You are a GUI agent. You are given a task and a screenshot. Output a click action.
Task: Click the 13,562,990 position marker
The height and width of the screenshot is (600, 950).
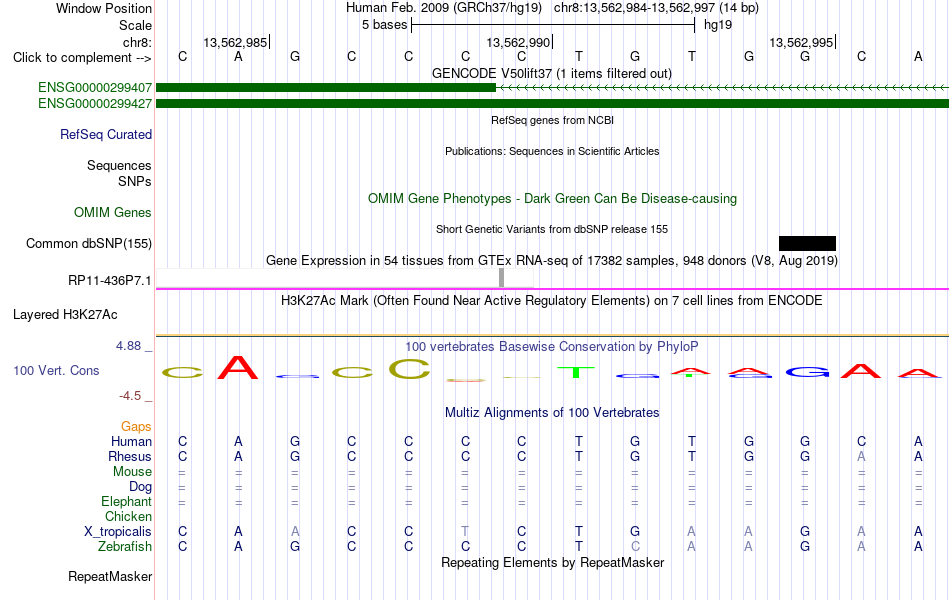tap(520, 42)
